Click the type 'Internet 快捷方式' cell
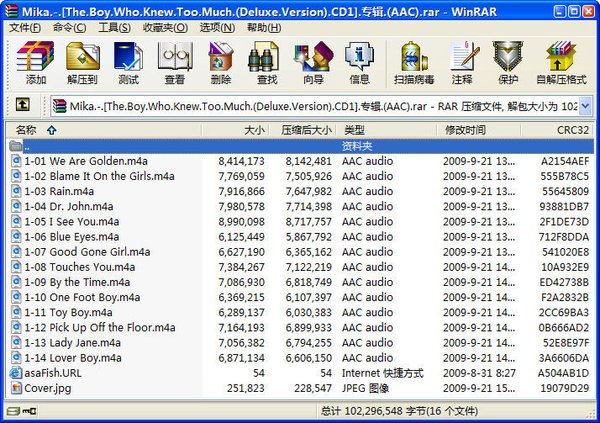The height and width of the screenshot is (423, 600). [383, 373]
